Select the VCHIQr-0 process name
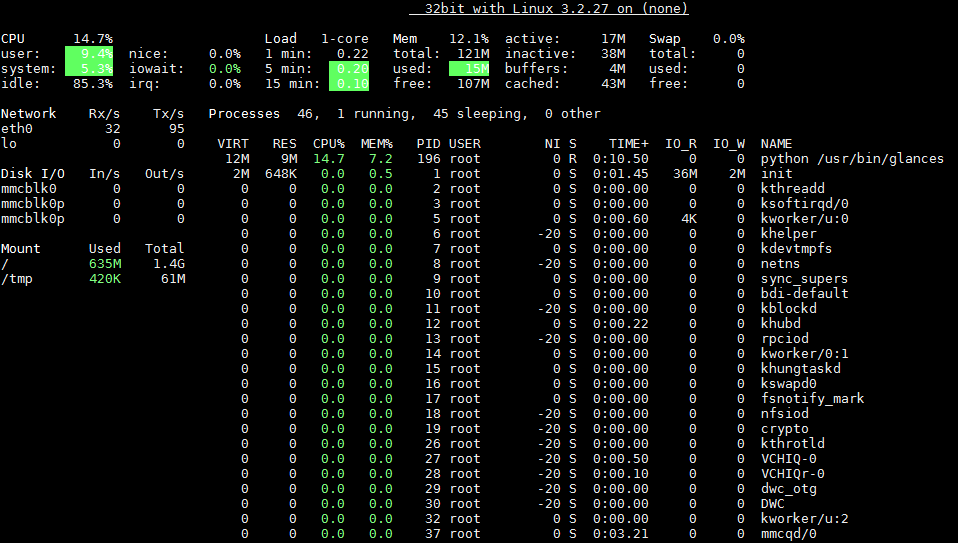Viewport: 958px width, 543px height. (792, 474)
